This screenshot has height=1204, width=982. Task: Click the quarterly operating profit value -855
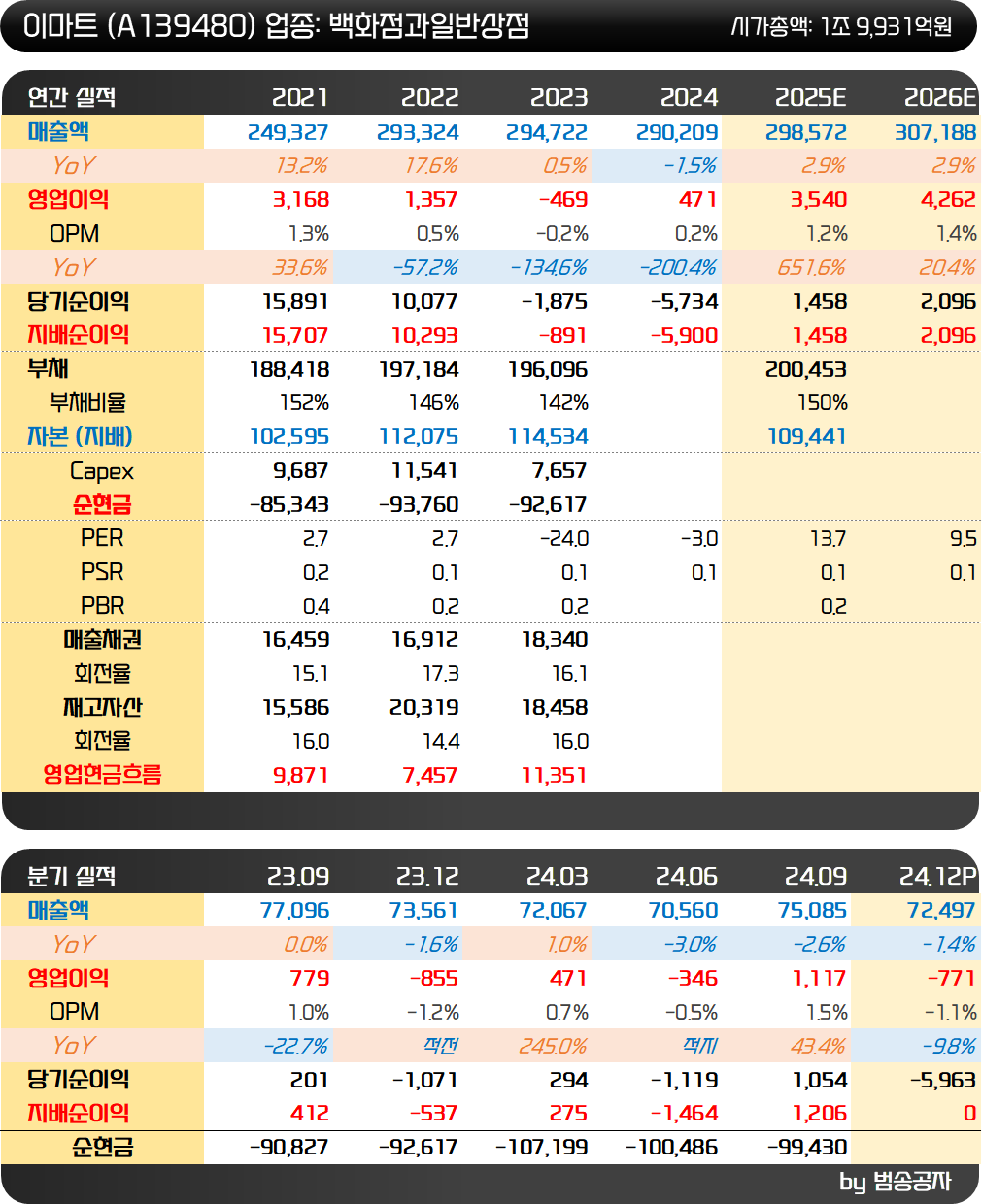(x=433, y=978)
